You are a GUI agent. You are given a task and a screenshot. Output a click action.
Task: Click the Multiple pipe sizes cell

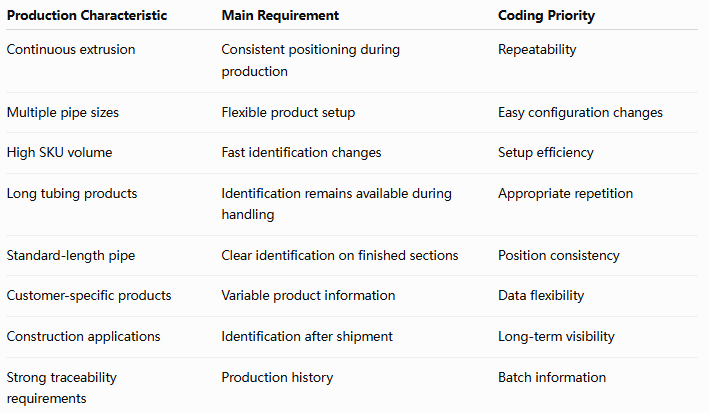tap(63, 112)
